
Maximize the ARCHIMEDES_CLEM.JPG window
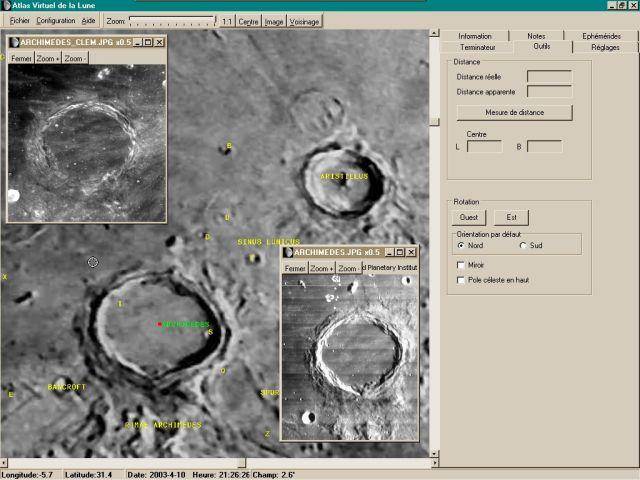148,42
